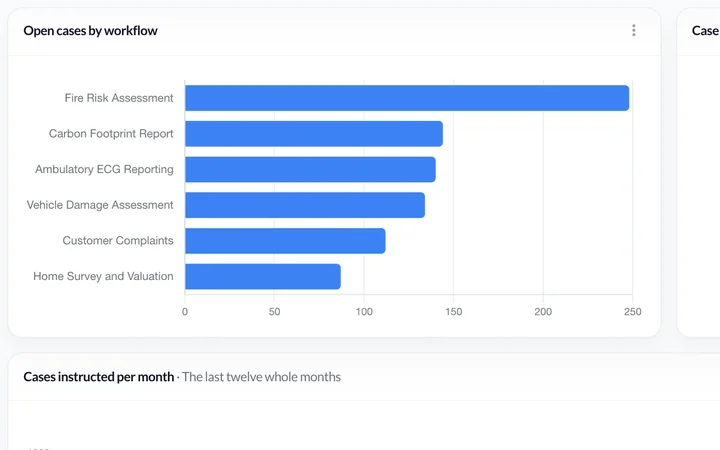The image size is (720, 450).
Task: Click the Cases instructed per month heading
Action: 99,377
